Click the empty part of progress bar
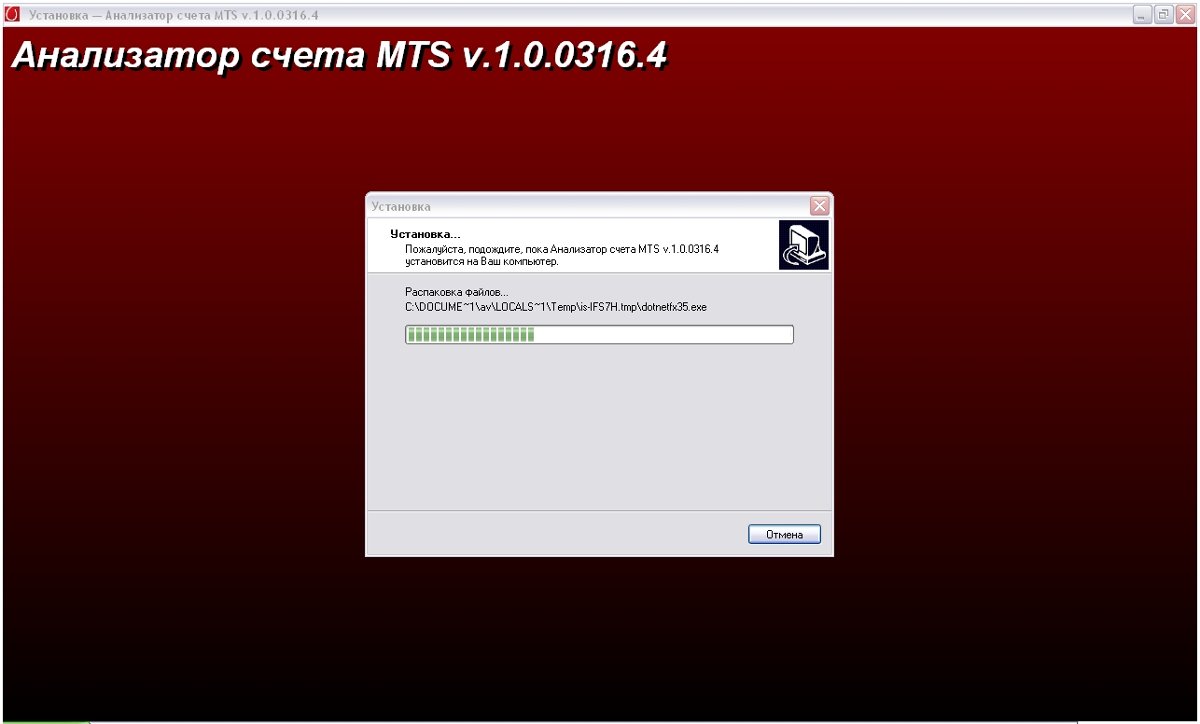1200x724 pixels. tap(663, 334)
